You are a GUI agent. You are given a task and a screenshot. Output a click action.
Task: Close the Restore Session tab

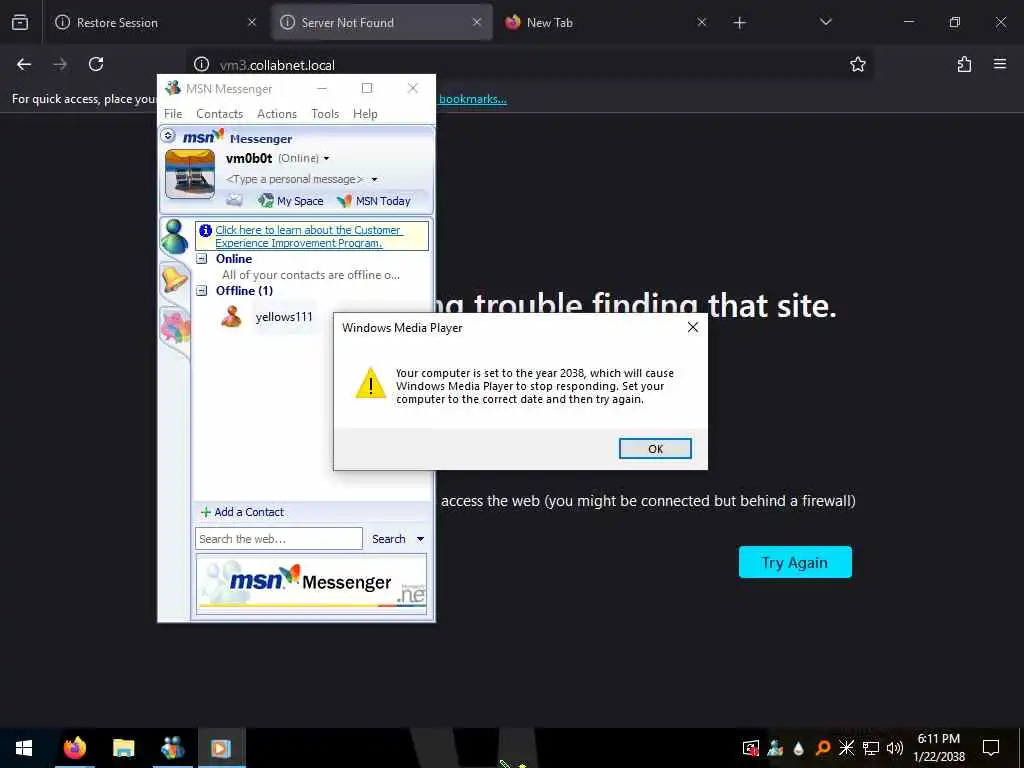pos(251,22)
